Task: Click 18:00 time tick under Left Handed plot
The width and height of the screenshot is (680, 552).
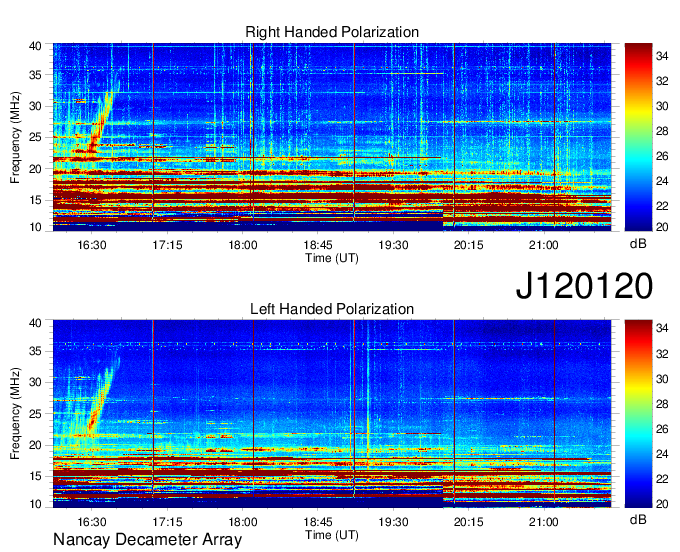Action: 243,522
